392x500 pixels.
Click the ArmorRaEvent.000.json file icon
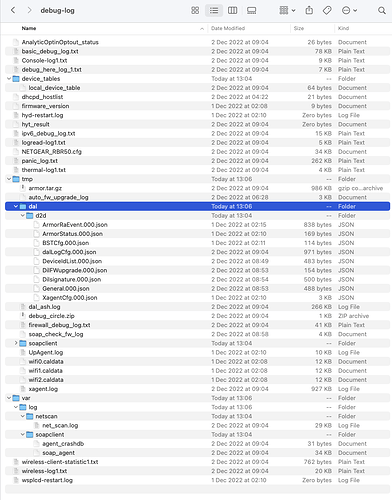point(37,225)
